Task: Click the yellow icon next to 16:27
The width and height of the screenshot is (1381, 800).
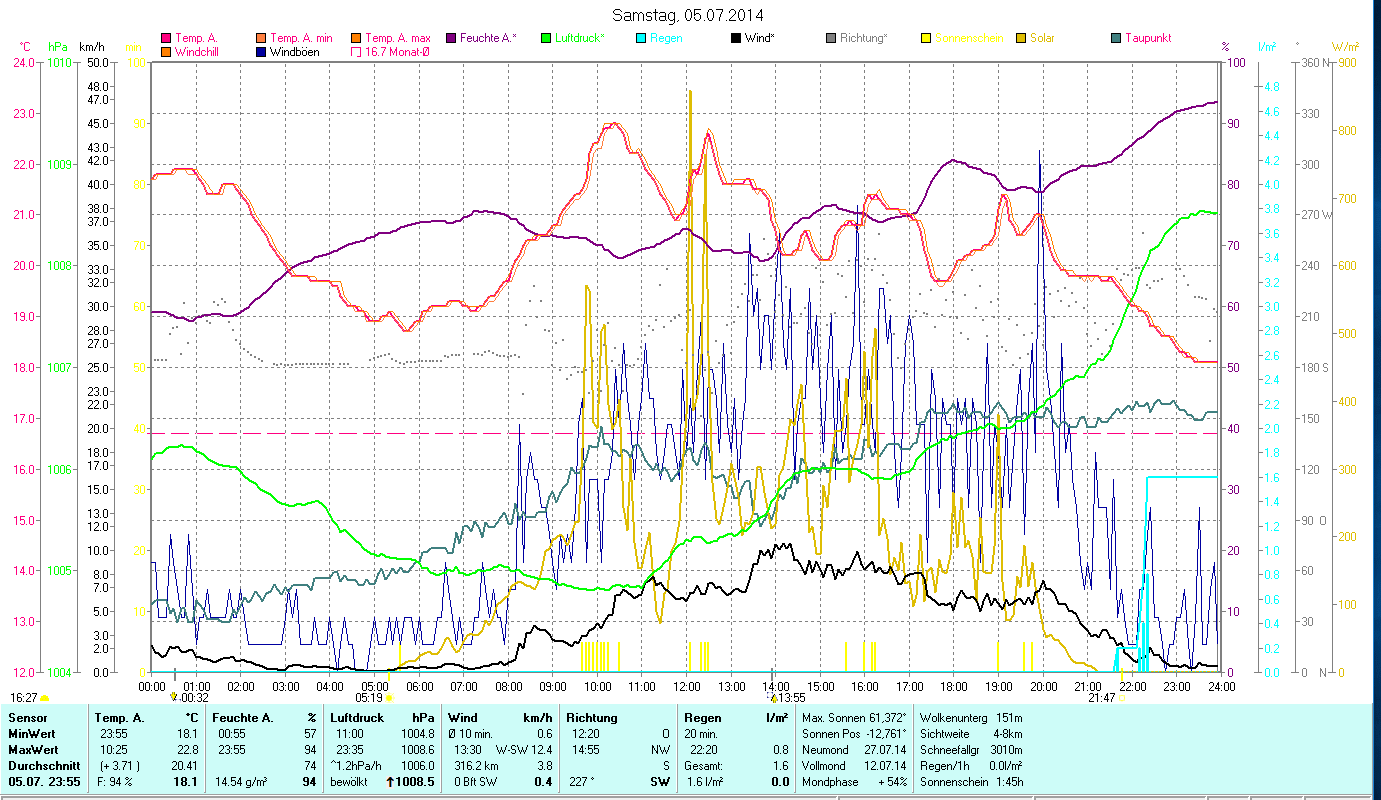Action: point(44,698)
